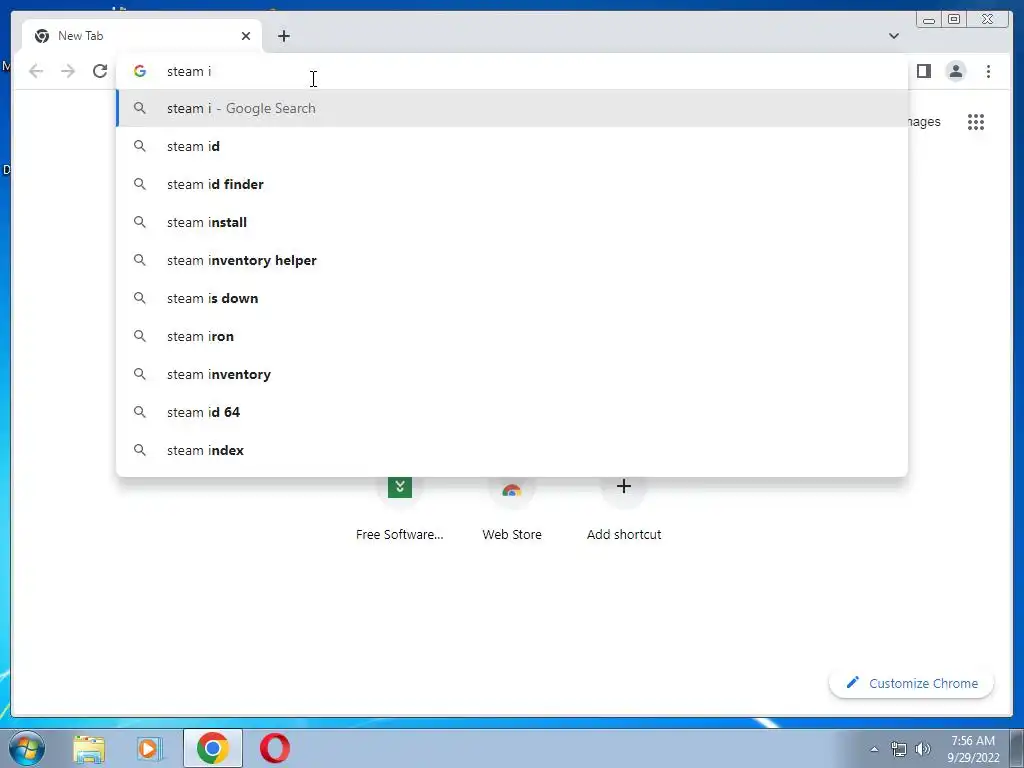1024x768 pixels.
Task: Click the forward navigation arrow
Action: pyautogui.click(x=68, y=71)
